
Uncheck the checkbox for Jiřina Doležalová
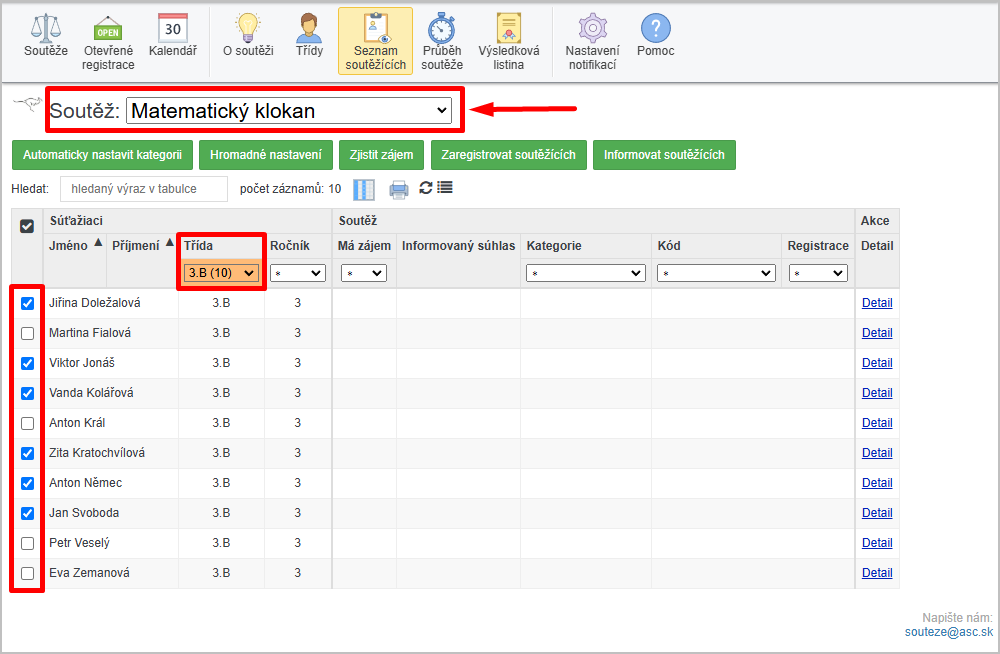[x=28, y=303]
